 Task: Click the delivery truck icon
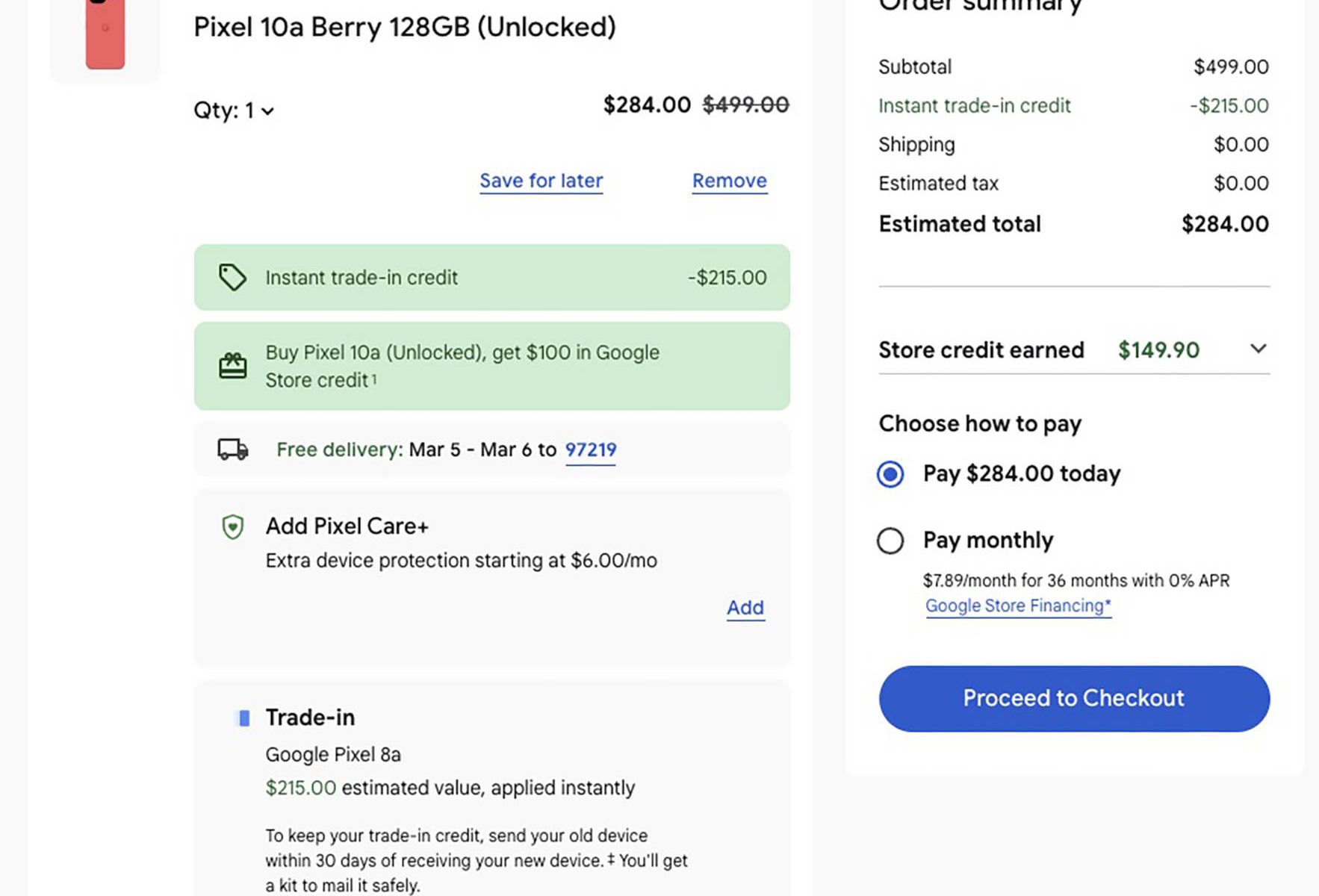tap(232, 449)
